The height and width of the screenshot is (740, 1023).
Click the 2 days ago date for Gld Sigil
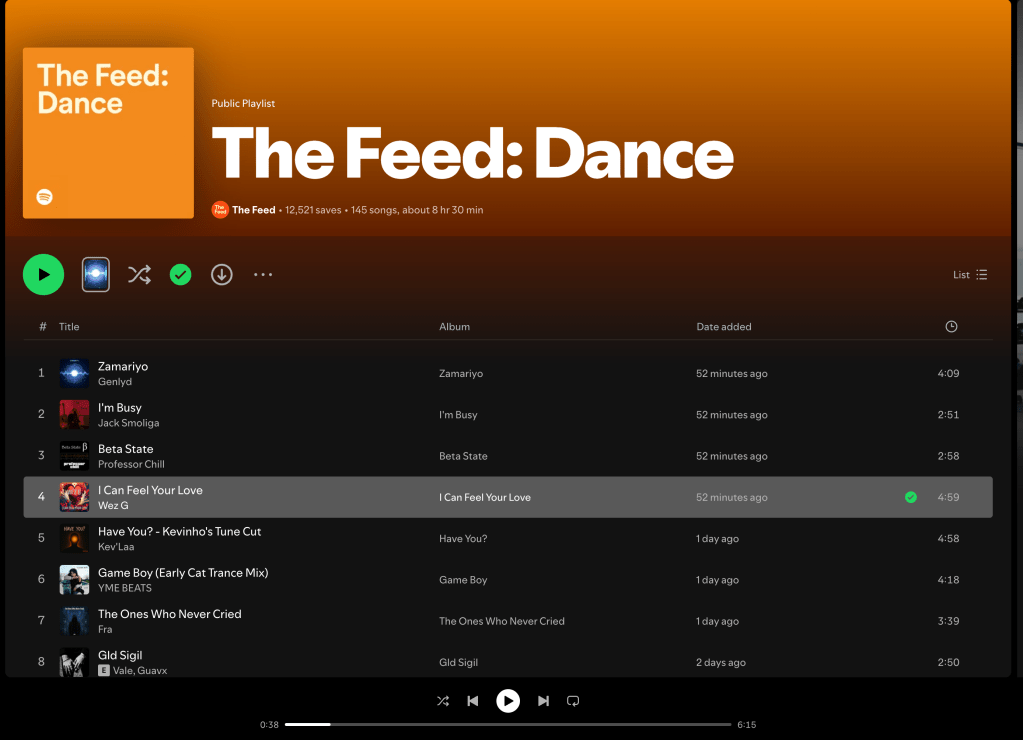[x=720, y=662]
